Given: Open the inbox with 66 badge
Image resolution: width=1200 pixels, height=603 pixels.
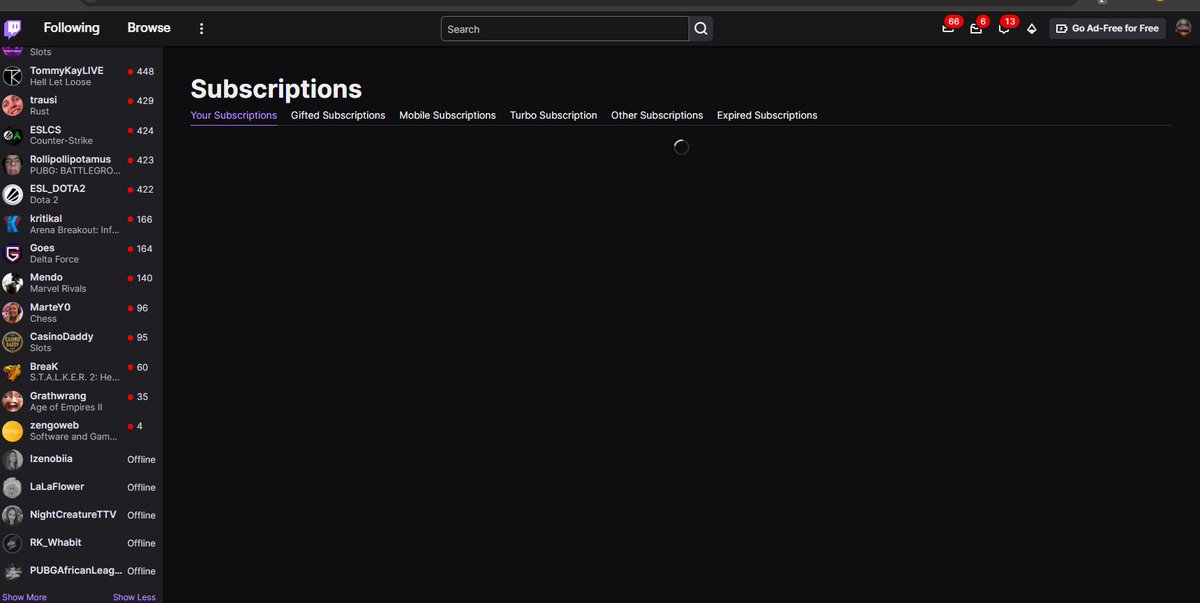Looking at the screenshot, I should pos(948,28).
